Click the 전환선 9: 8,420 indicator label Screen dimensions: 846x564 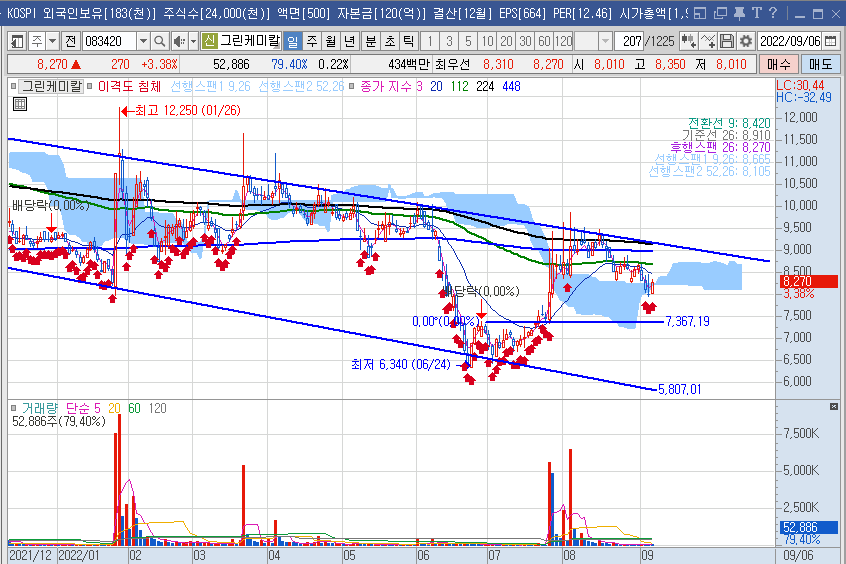(x=729, y=124)
